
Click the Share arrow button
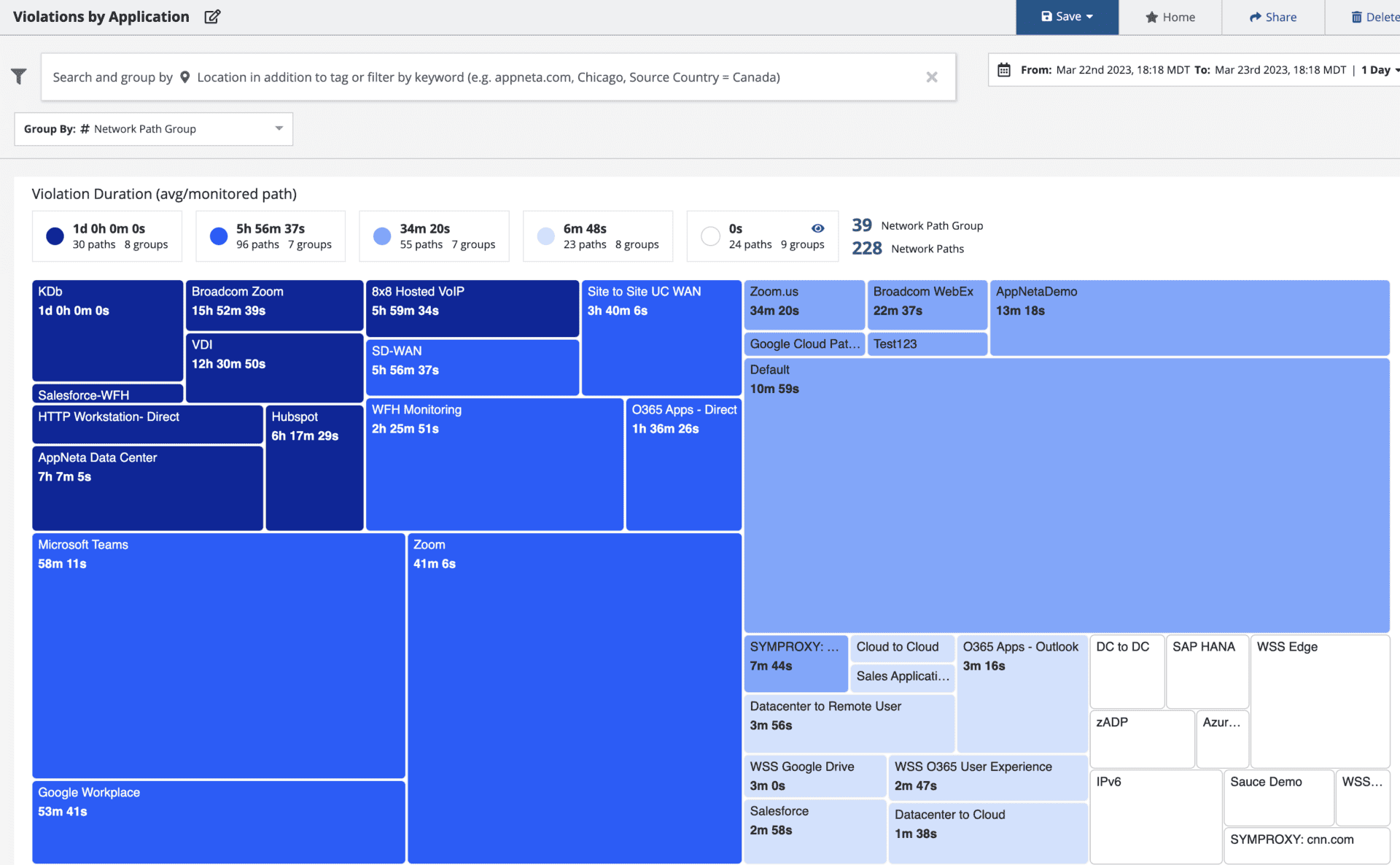[1272, 17]
